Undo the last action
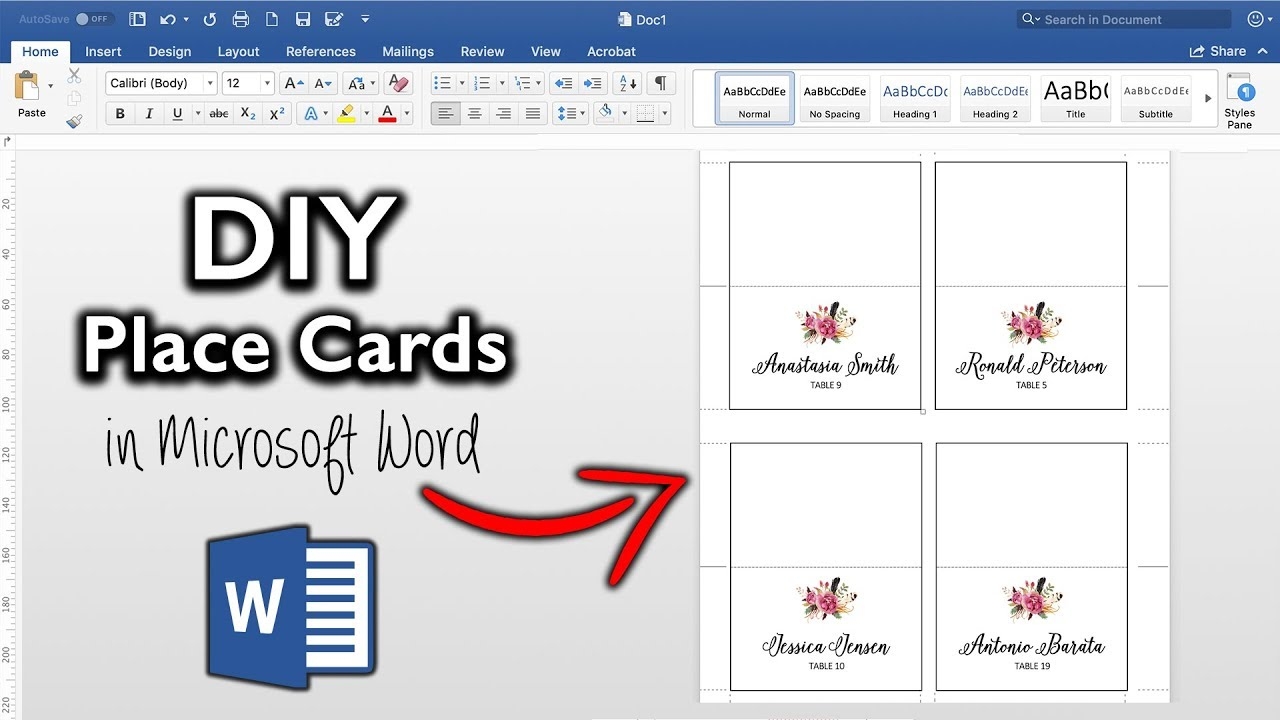 coord(166,19)
